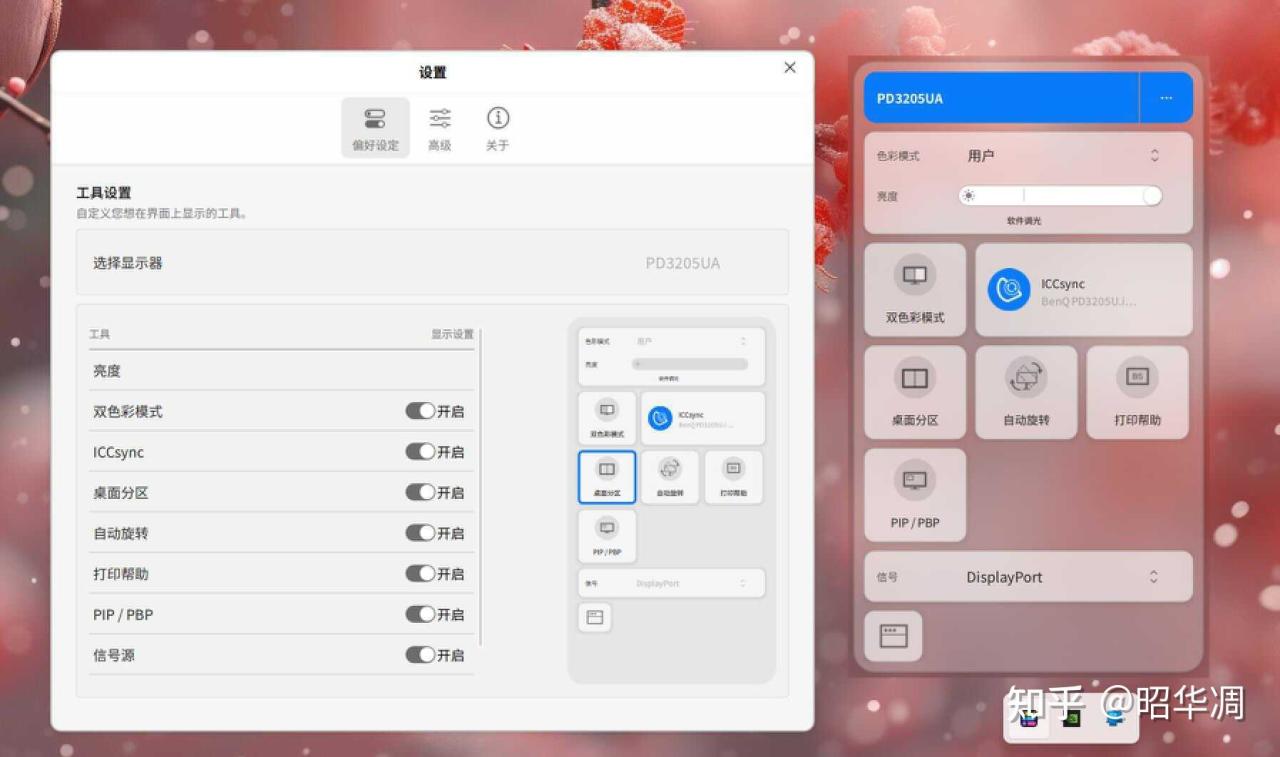Select 自动旋转 in the settings preview layout
The width and height of the screenshot is (1280, 757).
[x=670, y=476]
